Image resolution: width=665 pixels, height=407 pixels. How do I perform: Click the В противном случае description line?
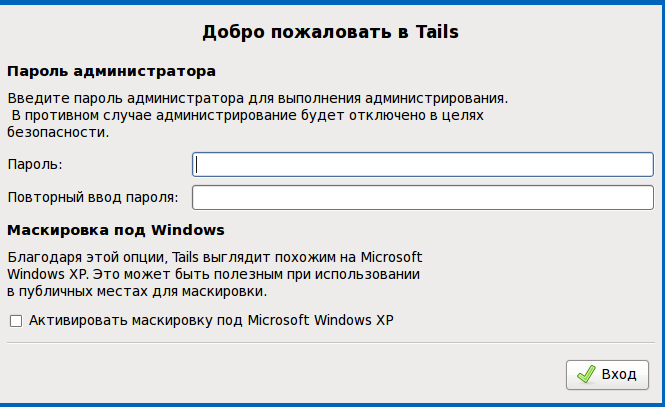pyautogui.click(x=248, y=115)
